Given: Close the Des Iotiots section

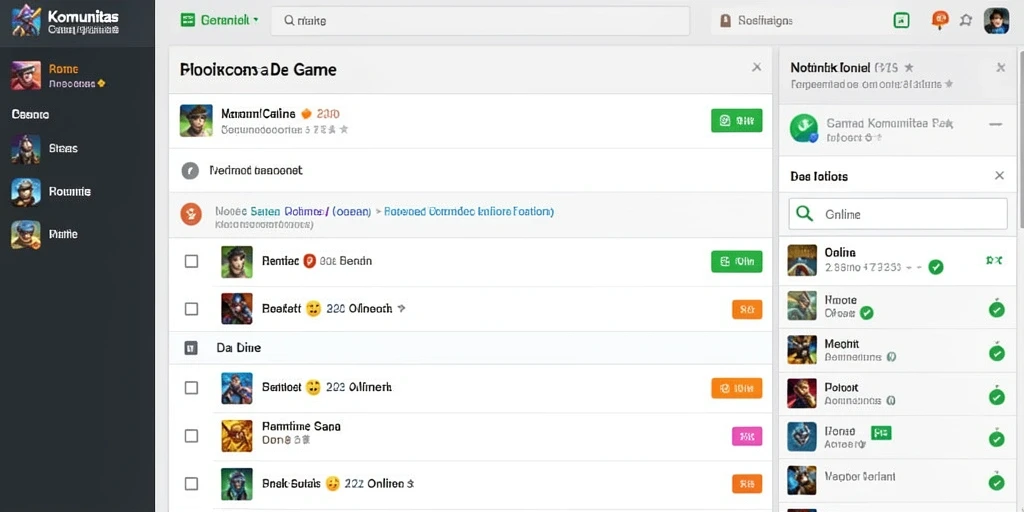Looking at the screenshot, I should 999,176.
